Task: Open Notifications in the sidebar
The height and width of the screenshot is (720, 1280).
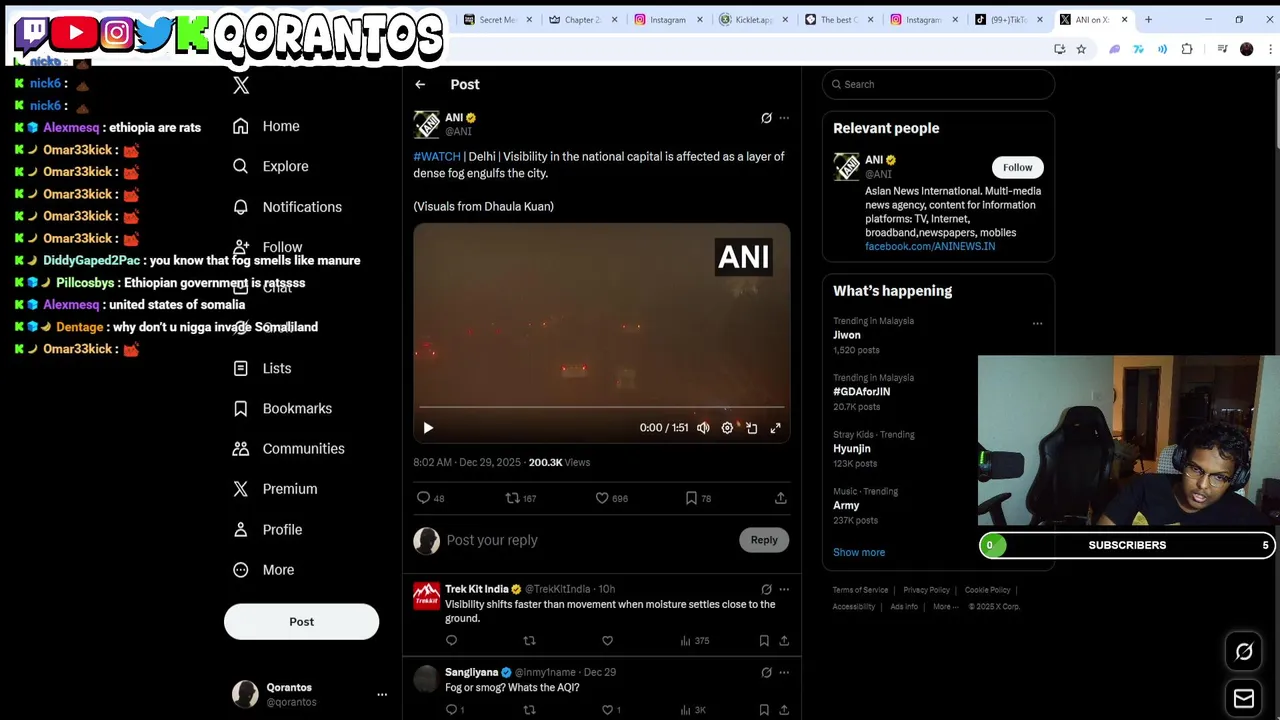Action: tap(288, 207)
